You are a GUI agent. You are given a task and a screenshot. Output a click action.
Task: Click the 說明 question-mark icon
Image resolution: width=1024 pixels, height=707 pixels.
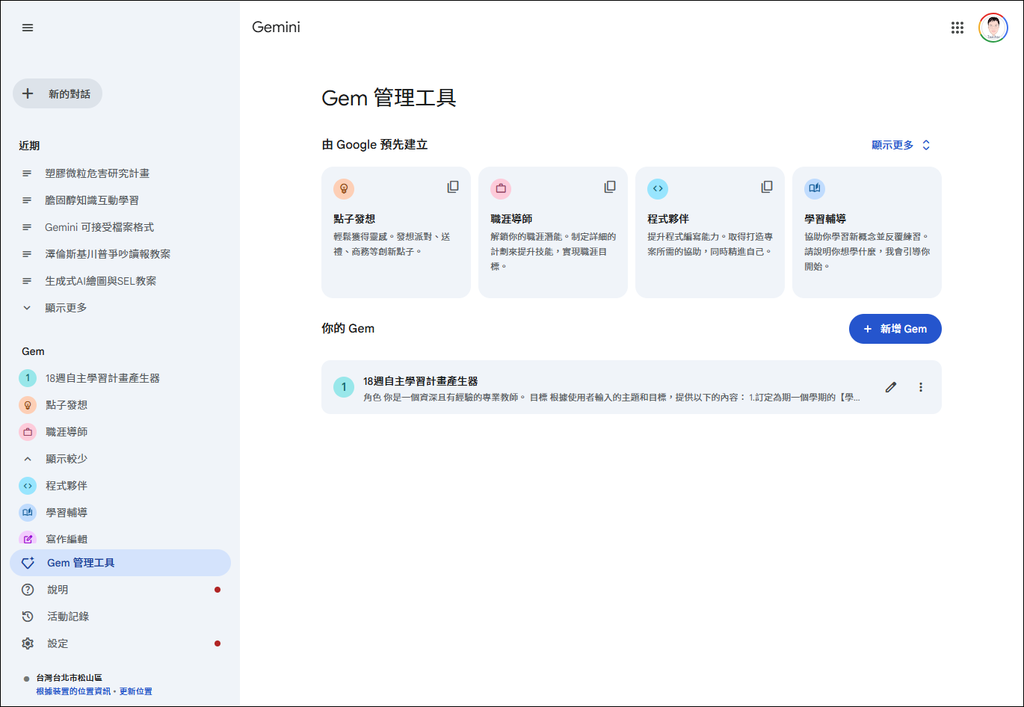27,589
